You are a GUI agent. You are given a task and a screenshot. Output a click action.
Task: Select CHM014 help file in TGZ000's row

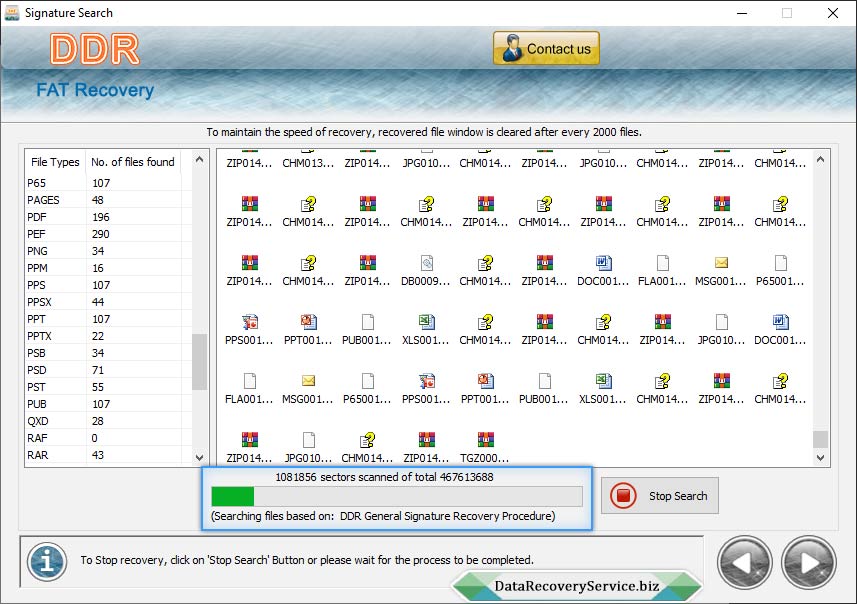(x=367, y=440)
